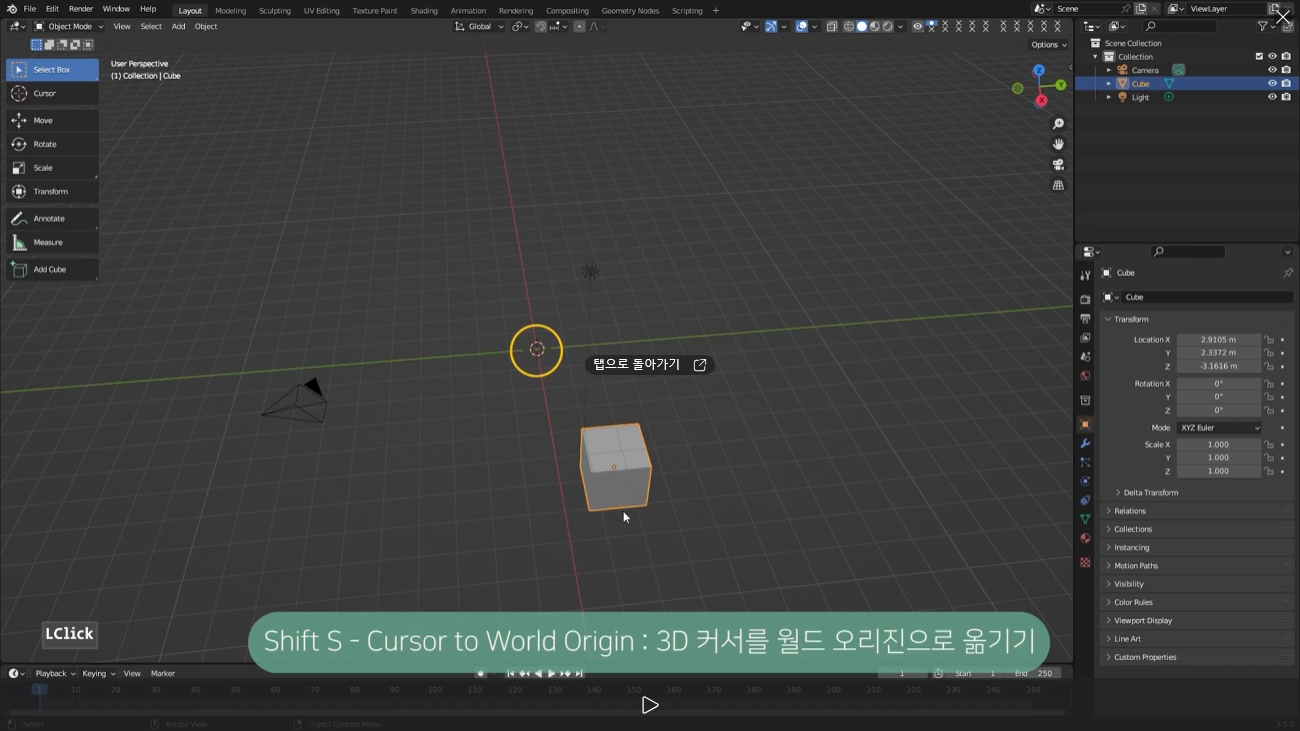This screenshot has height=731, width=1300.
Task: Pick the Scale tool
Action: (52, 168)
